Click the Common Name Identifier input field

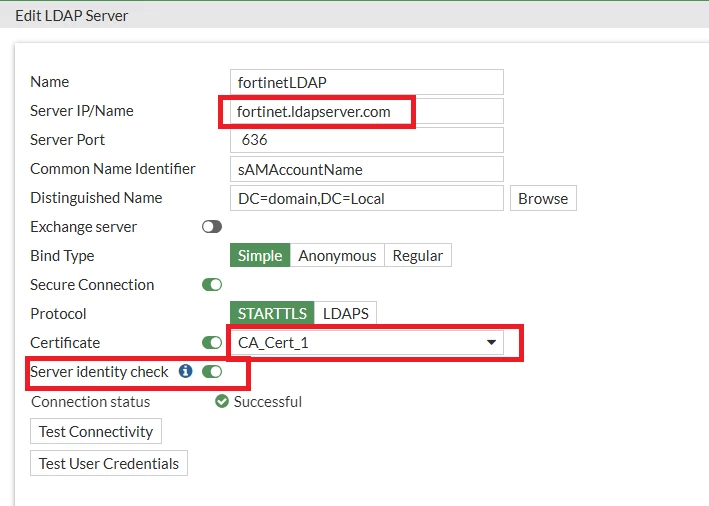(367, 169)
